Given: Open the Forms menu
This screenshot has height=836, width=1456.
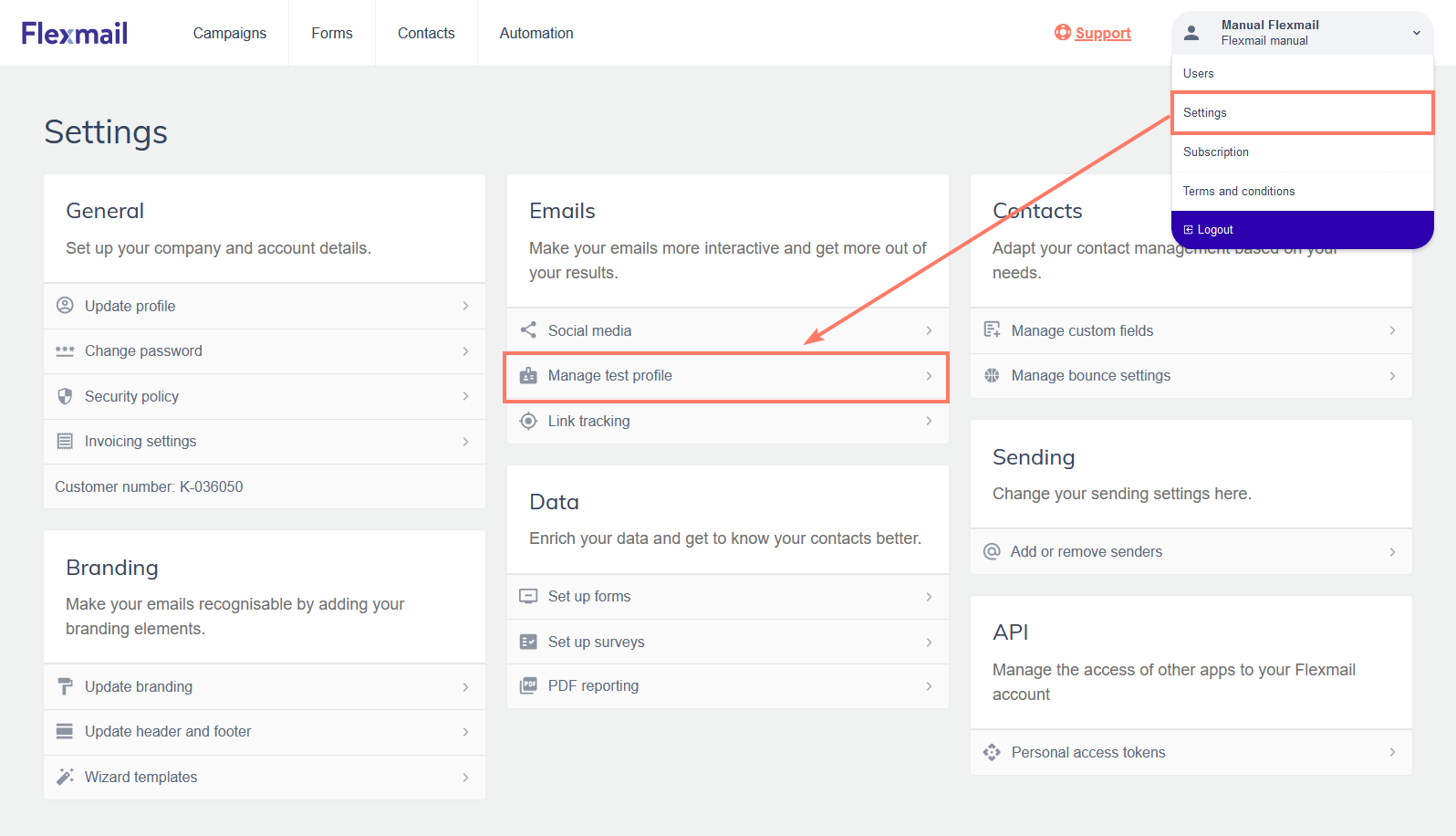Looking at the screenshot, I should click(x=332, y=33).
